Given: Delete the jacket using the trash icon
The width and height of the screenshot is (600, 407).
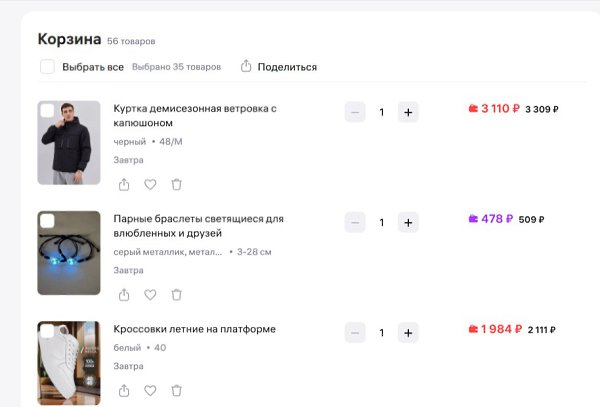Looking at the screenshot, I should pos(176,185).
